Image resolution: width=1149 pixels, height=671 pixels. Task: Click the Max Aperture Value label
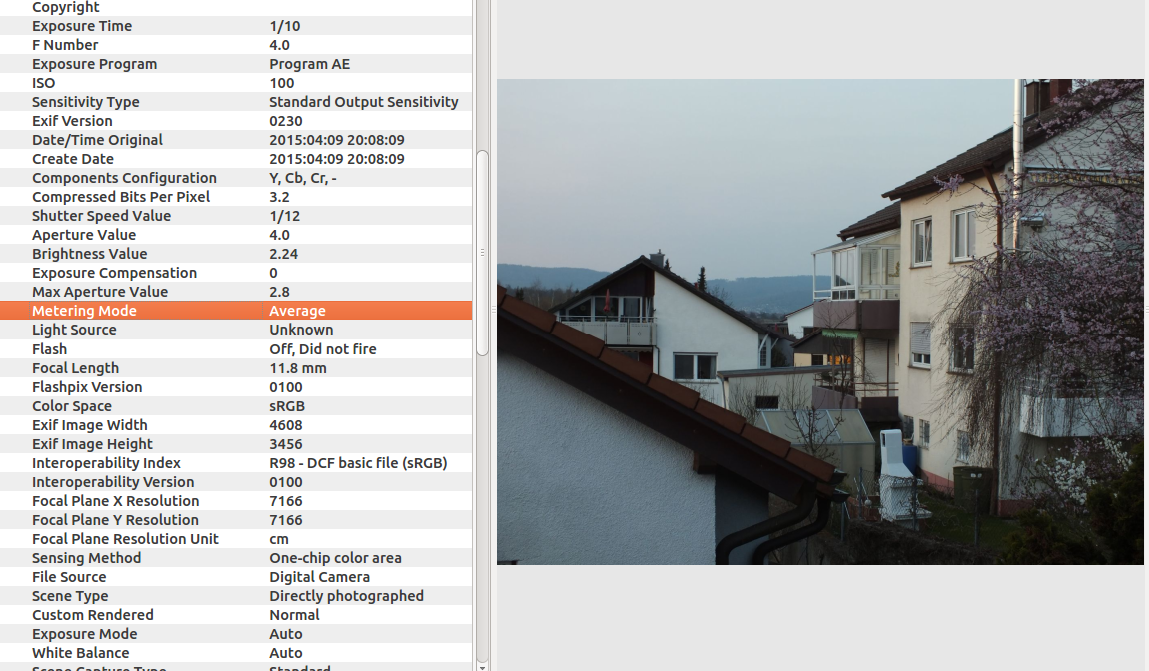pyautogui.click(x=100, y=292)
